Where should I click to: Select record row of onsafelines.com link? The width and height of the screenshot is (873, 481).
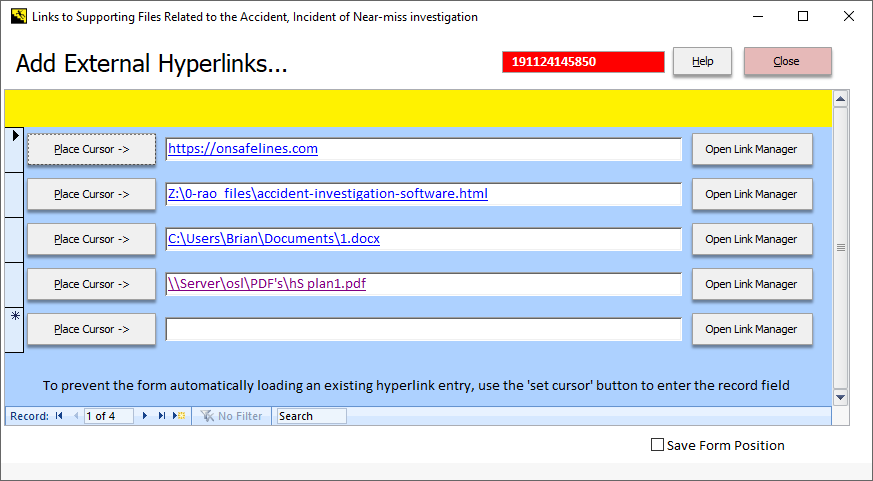point(14,150)
